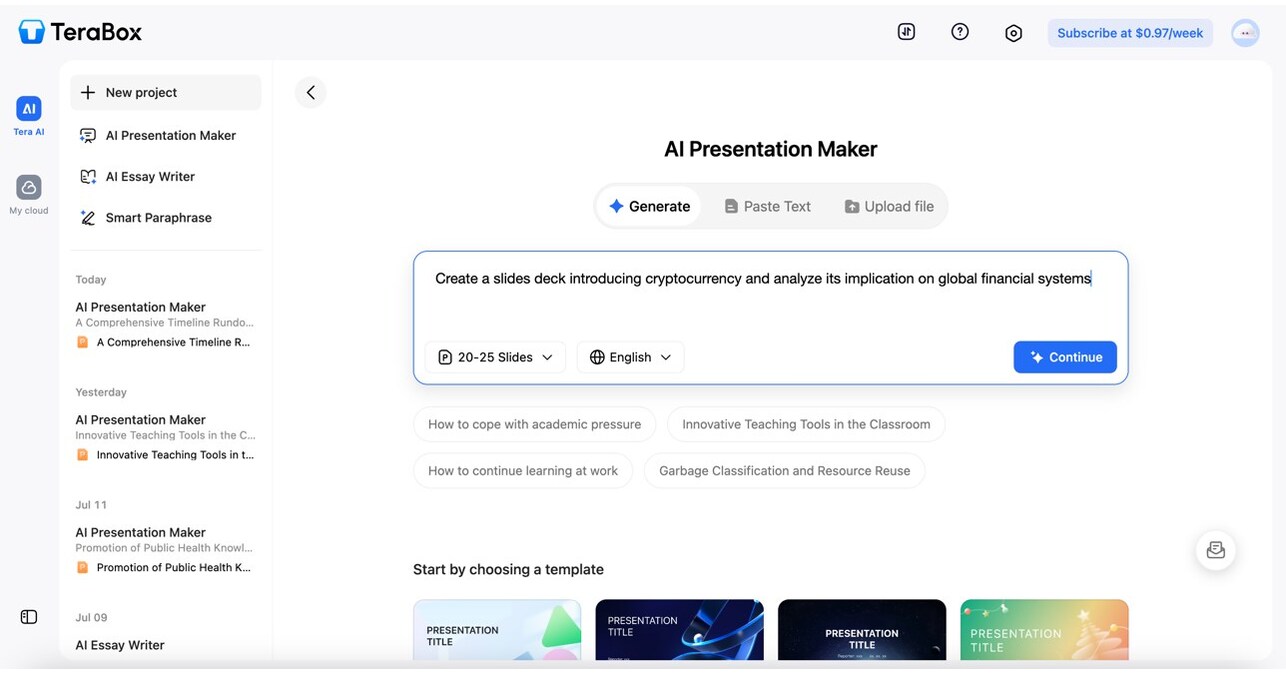Image resolution: width=1286 pixels, height=674 pixels.
Task: Open the floating feedback envelope icon
Action: coord(1215,550)
